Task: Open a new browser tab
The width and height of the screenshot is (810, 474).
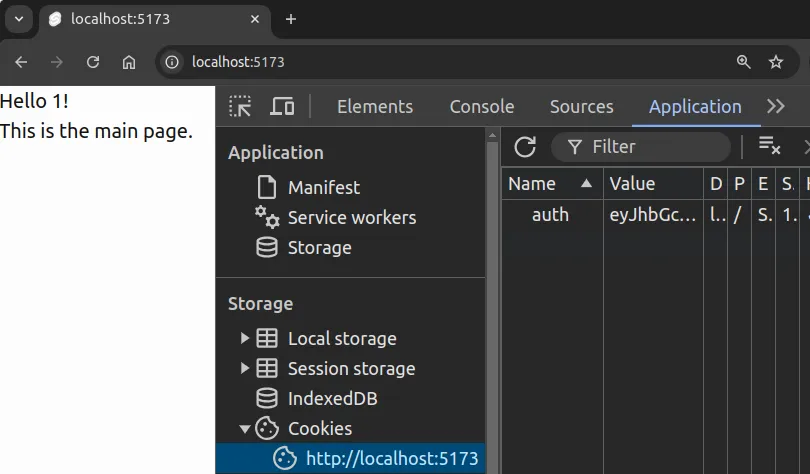Action: (291, 19)
